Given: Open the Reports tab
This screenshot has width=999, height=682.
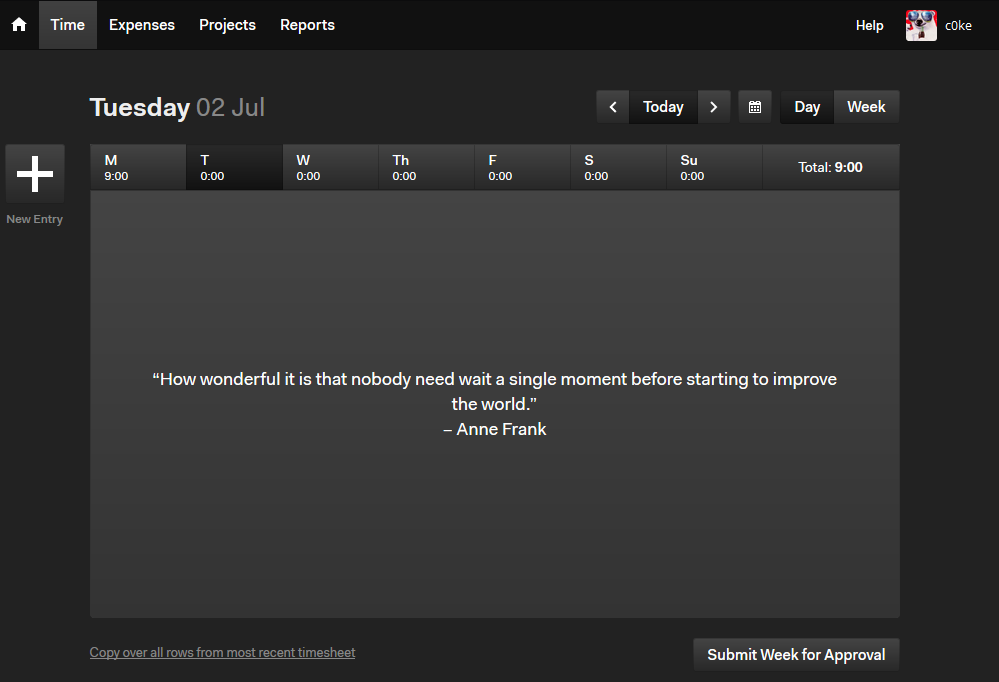Looking at the screenshot, I should [x=307, y=25].
